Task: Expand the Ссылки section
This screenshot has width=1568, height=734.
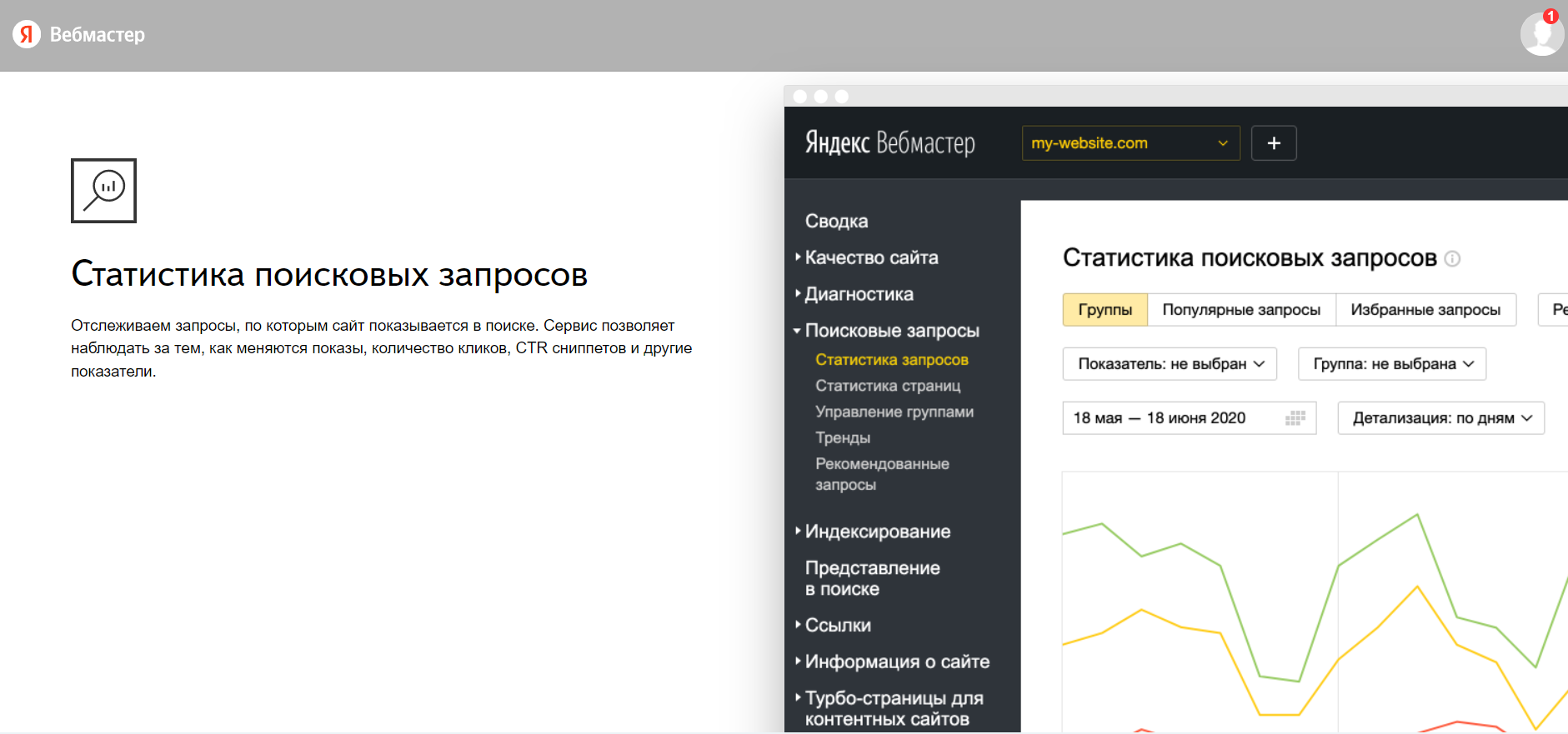Action: 834,626
